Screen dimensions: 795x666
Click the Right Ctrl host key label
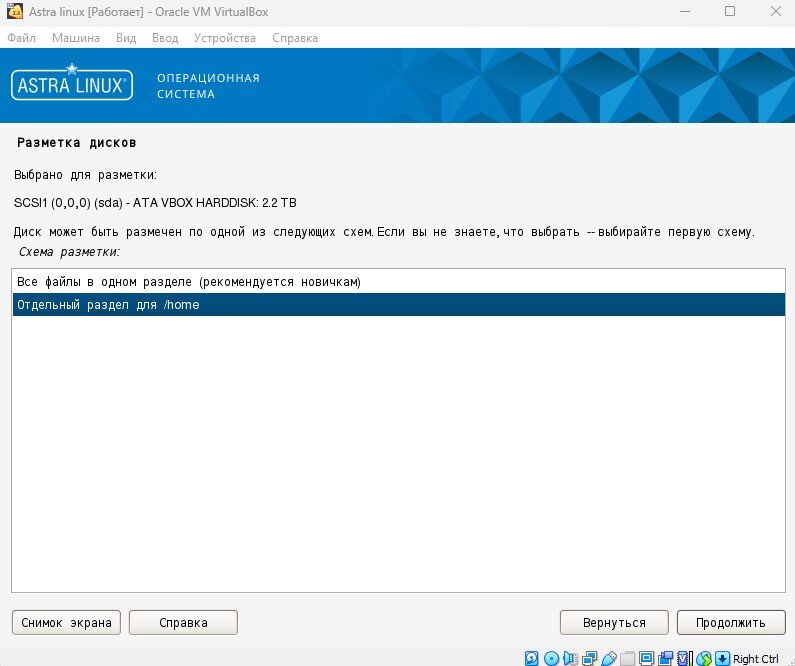click(755, 659)
